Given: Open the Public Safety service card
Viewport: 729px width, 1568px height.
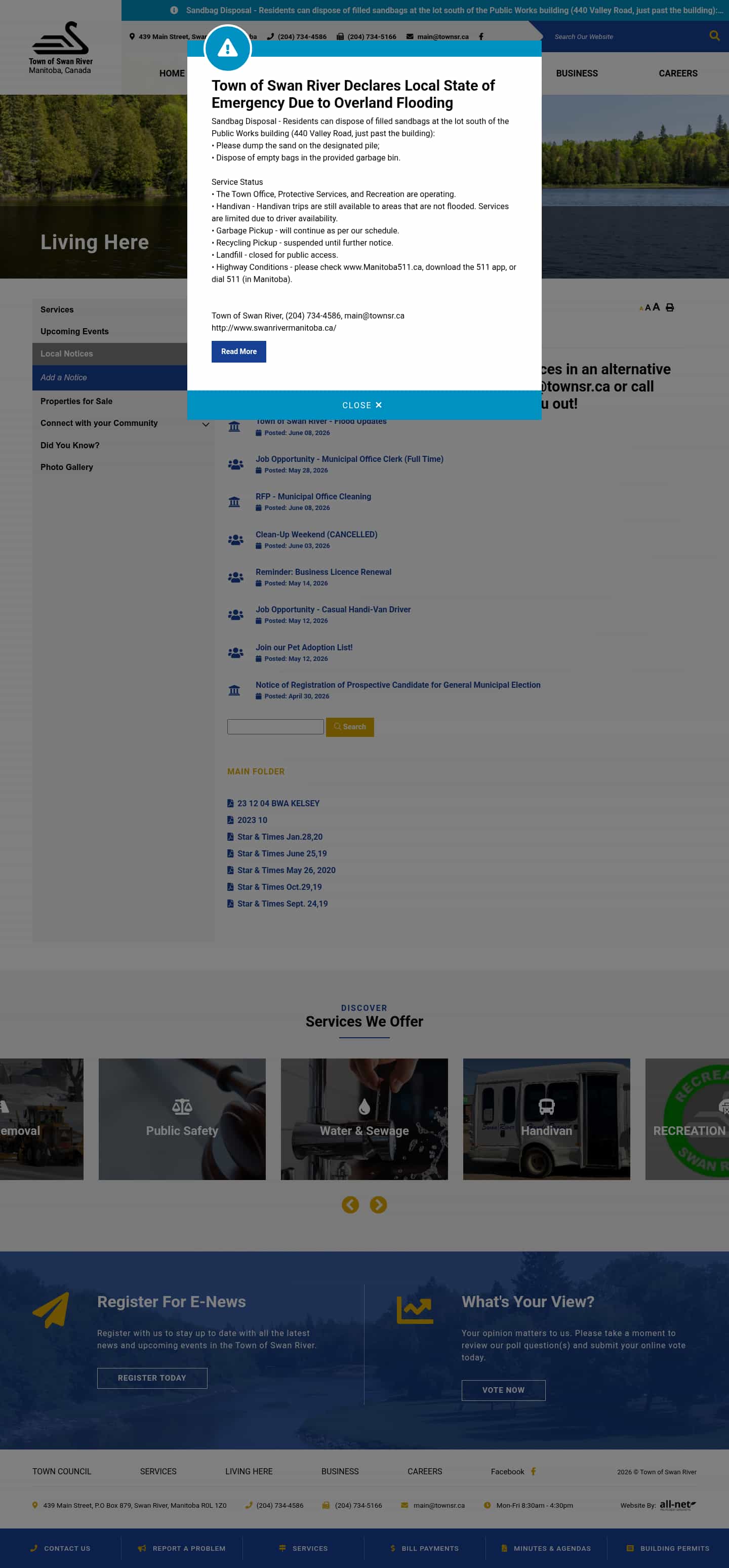Looking at the screenshot, I should pyautogui.click(x=182, y=1119).
